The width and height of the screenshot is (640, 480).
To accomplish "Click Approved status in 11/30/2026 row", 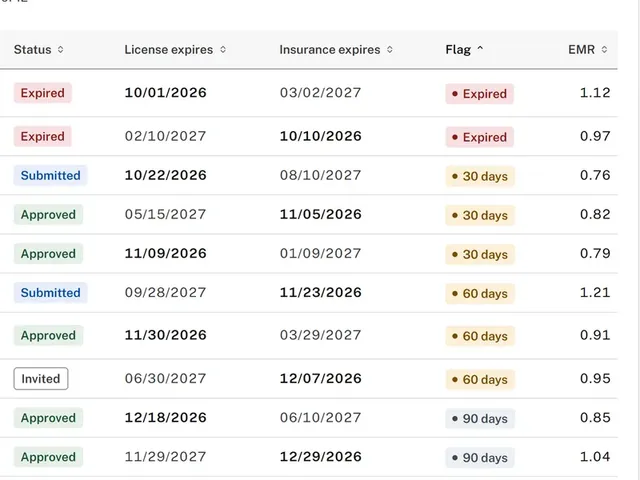I will (x=48, y=336).
